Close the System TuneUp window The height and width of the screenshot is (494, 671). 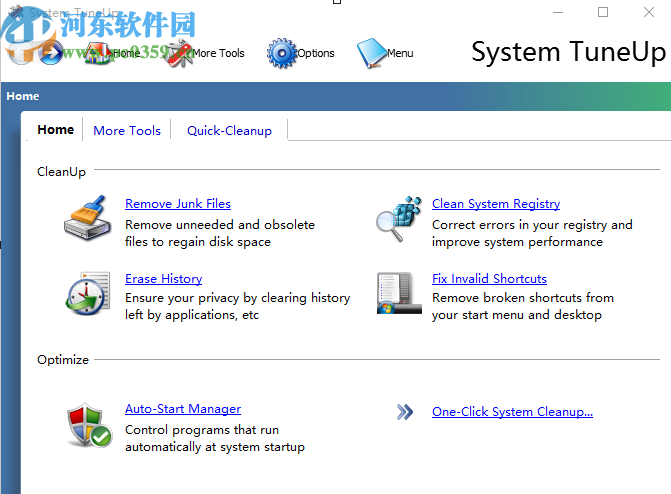point(649,12)
